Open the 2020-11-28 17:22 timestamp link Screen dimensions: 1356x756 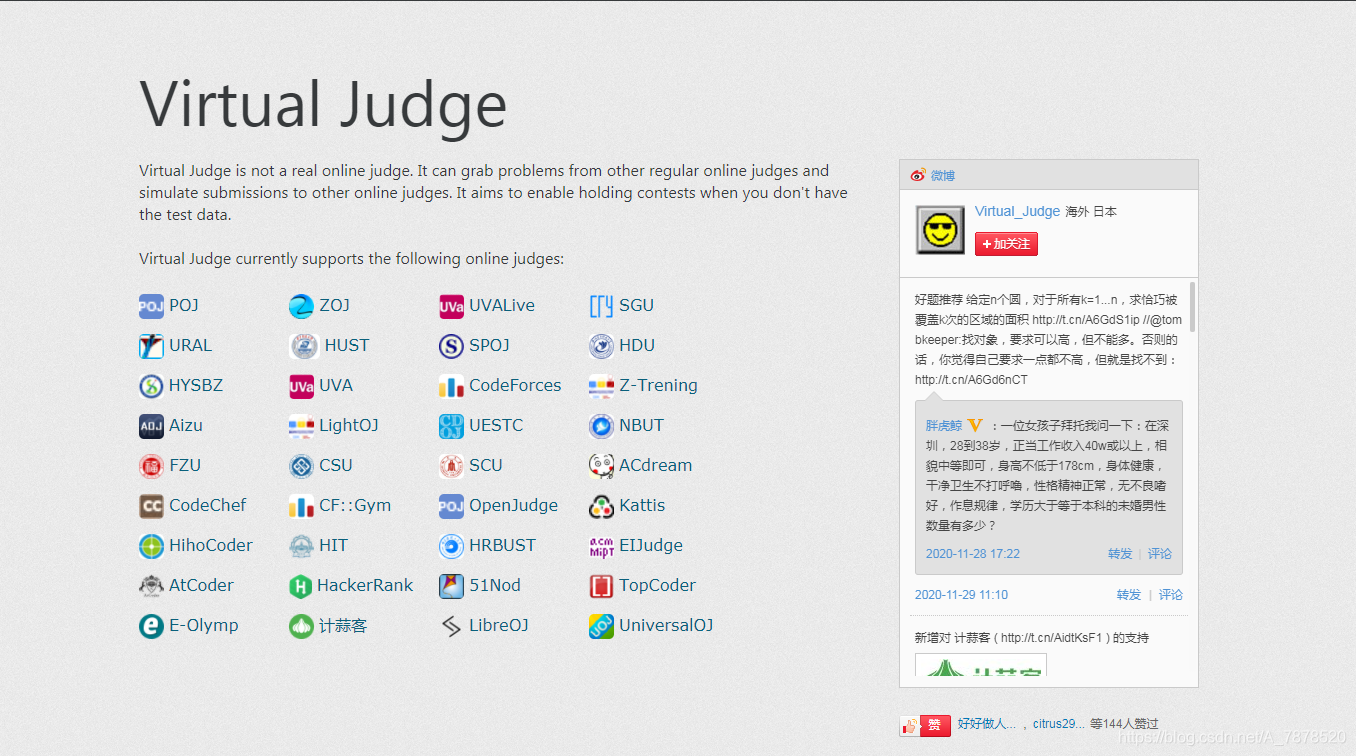click(973, 553)
